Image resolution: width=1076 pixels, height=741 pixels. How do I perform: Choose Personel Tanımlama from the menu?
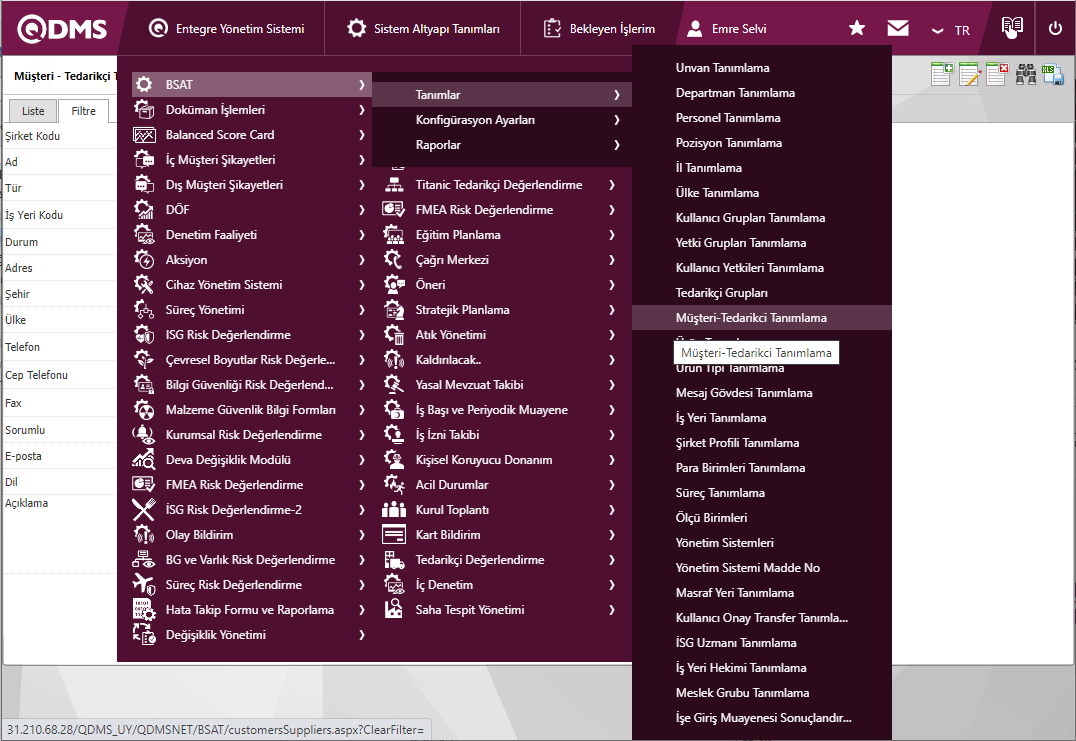tap(728, 118)
